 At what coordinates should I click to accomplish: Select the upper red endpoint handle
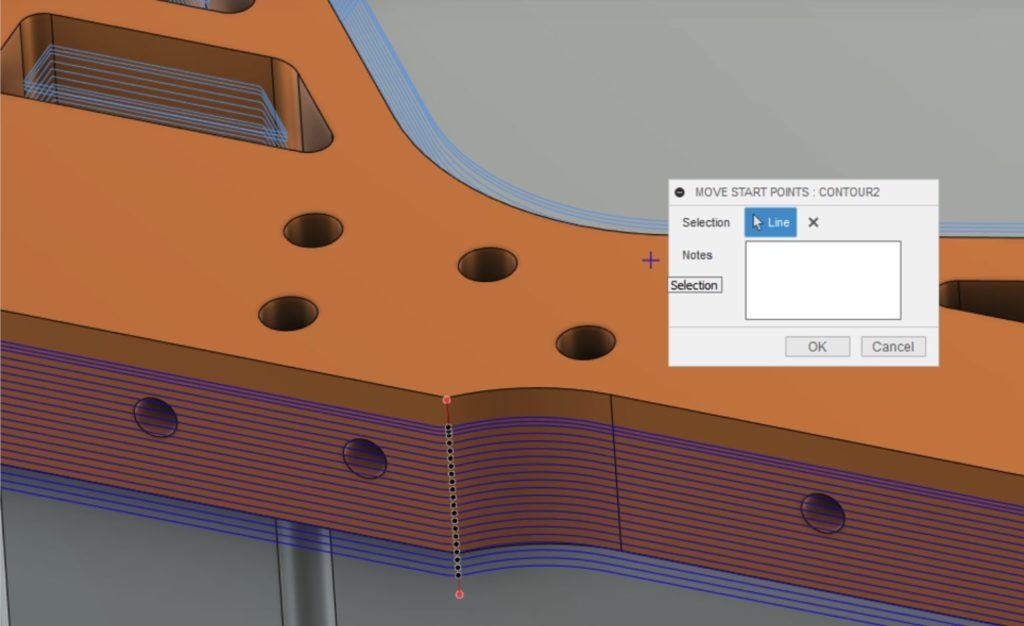pos(447,399)
